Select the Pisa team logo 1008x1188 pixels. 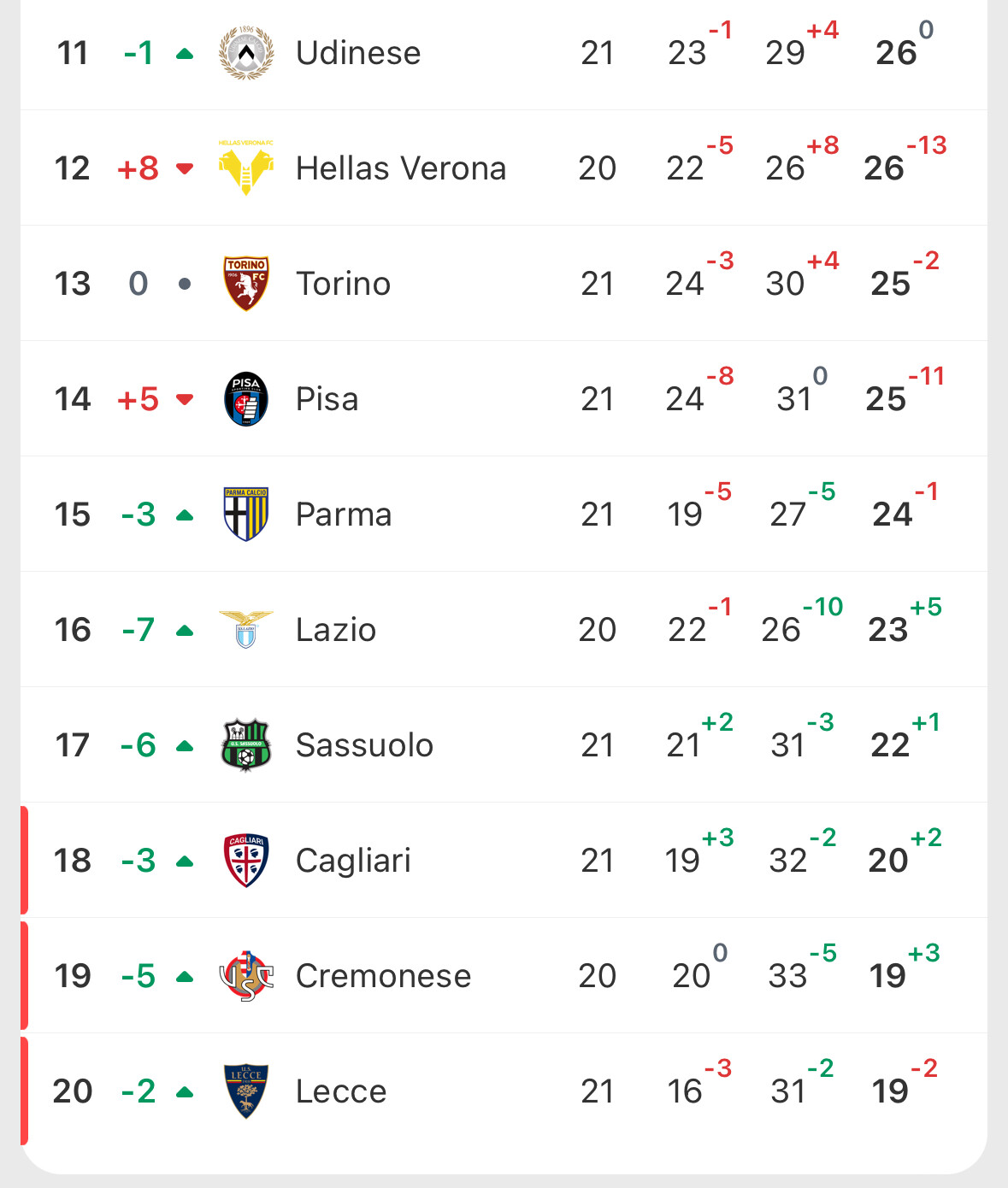pyautogui.click(x=246, y=399)
